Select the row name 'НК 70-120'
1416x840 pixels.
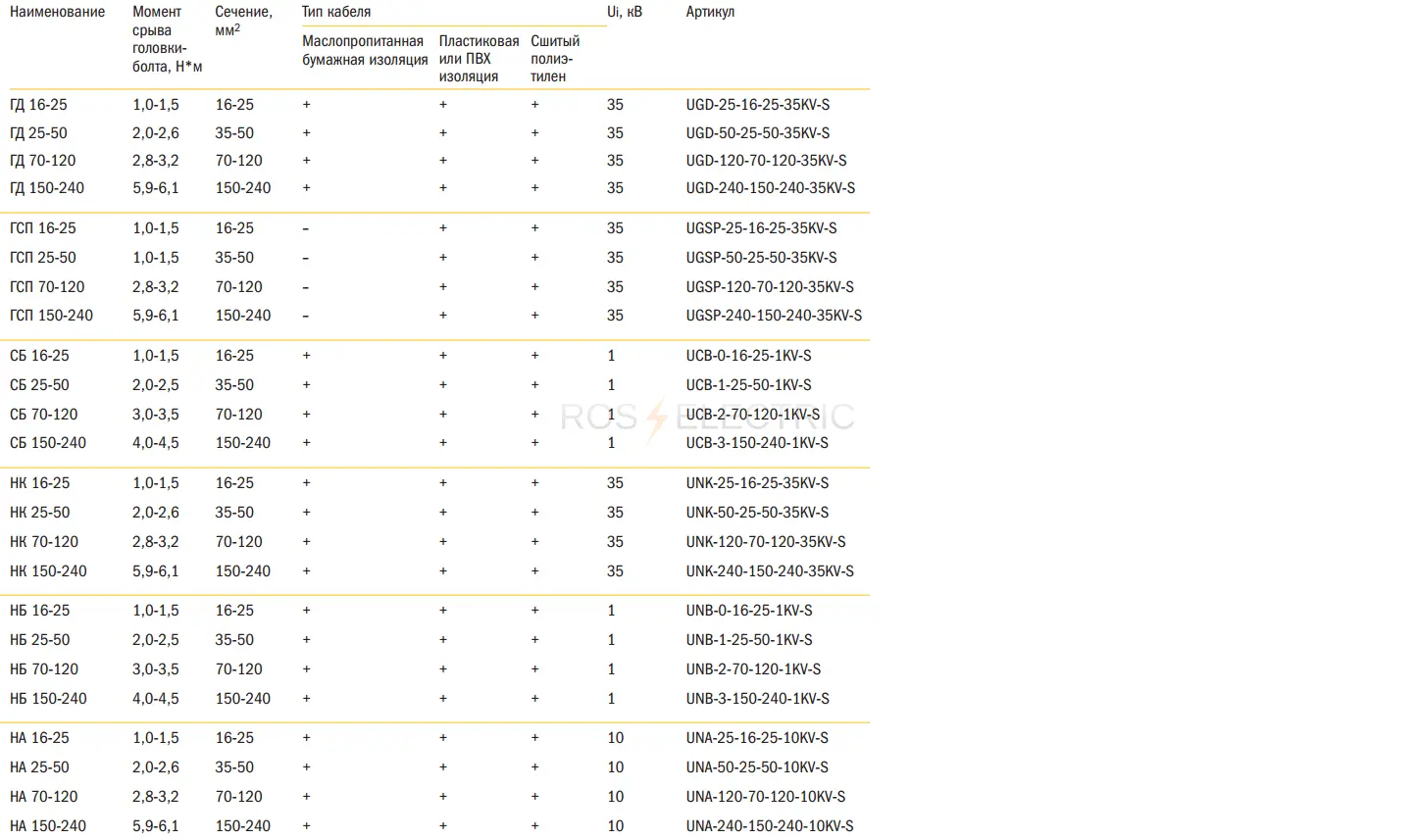44,542
